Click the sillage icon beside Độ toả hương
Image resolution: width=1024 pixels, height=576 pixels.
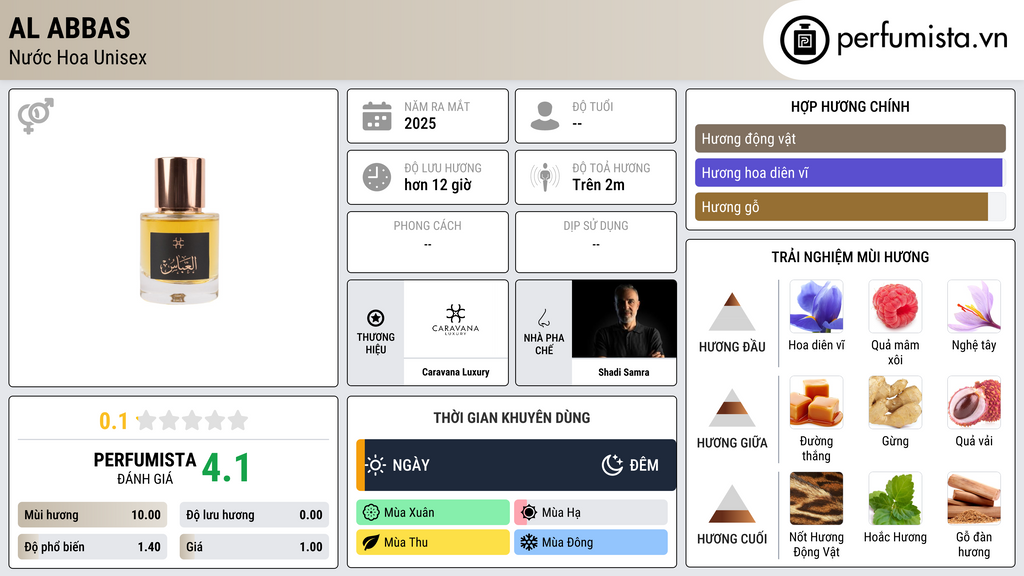545,177
